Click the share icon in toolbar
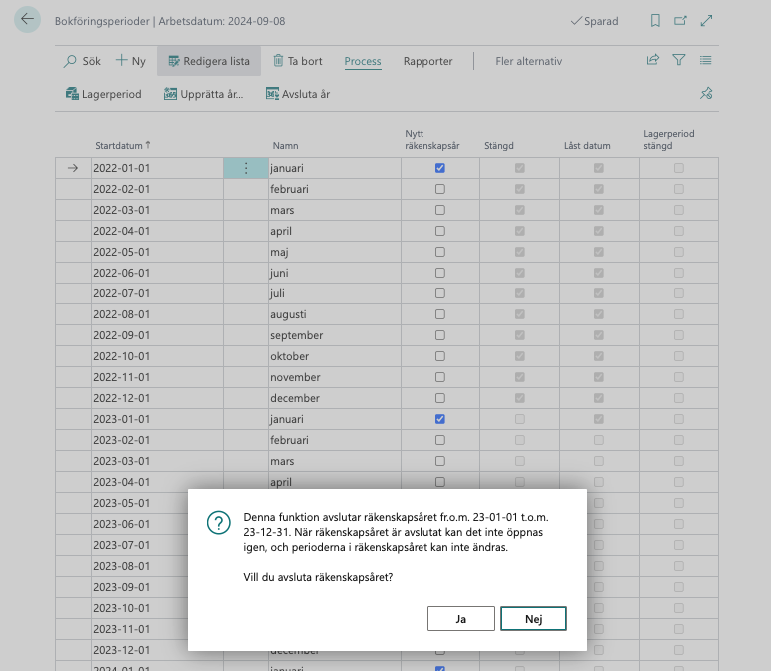The width and height of the screenshot is (771, 671). click(x=653, y=61)
